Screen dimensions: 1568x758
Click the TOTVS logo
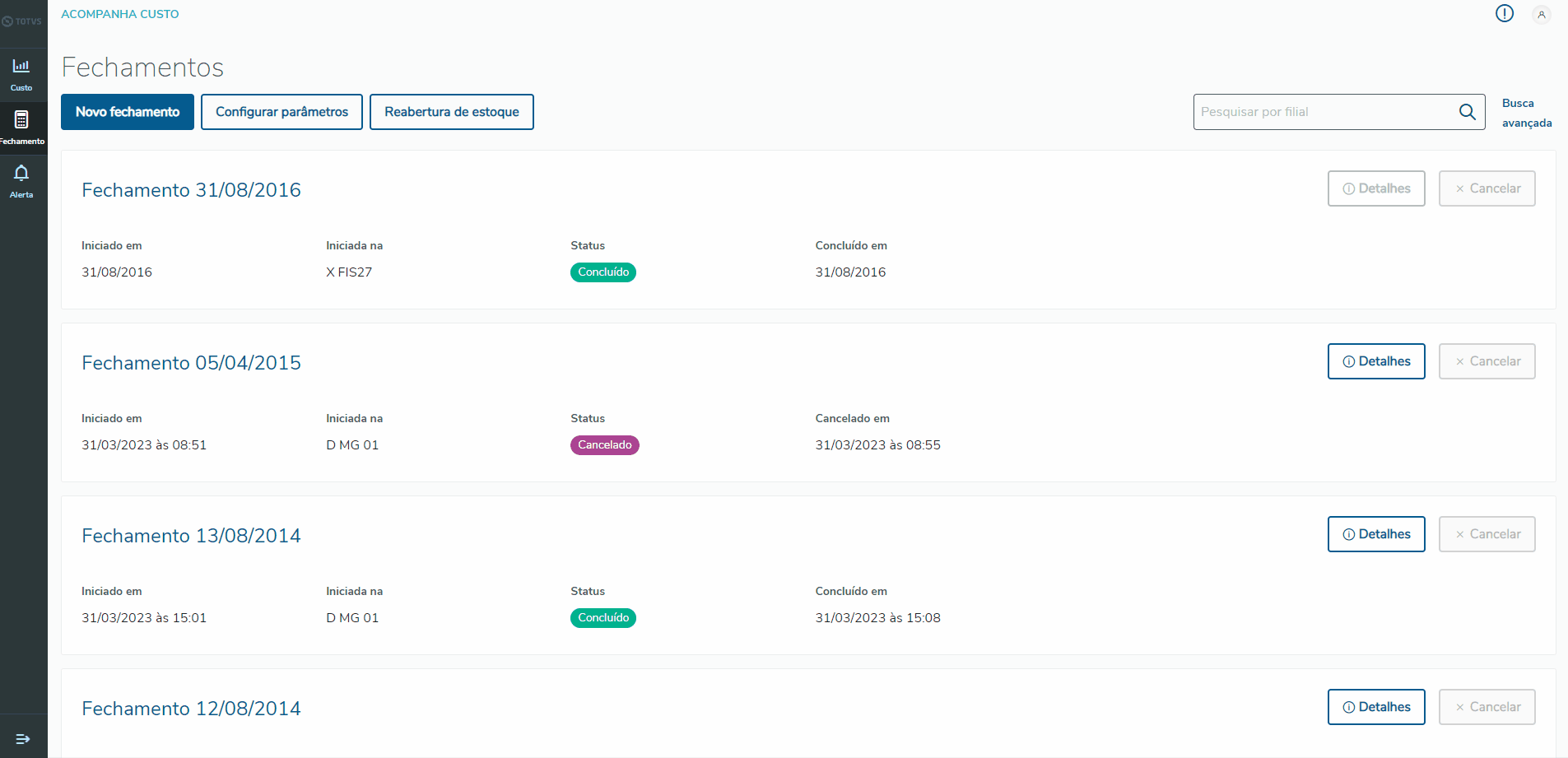(22, 21)
